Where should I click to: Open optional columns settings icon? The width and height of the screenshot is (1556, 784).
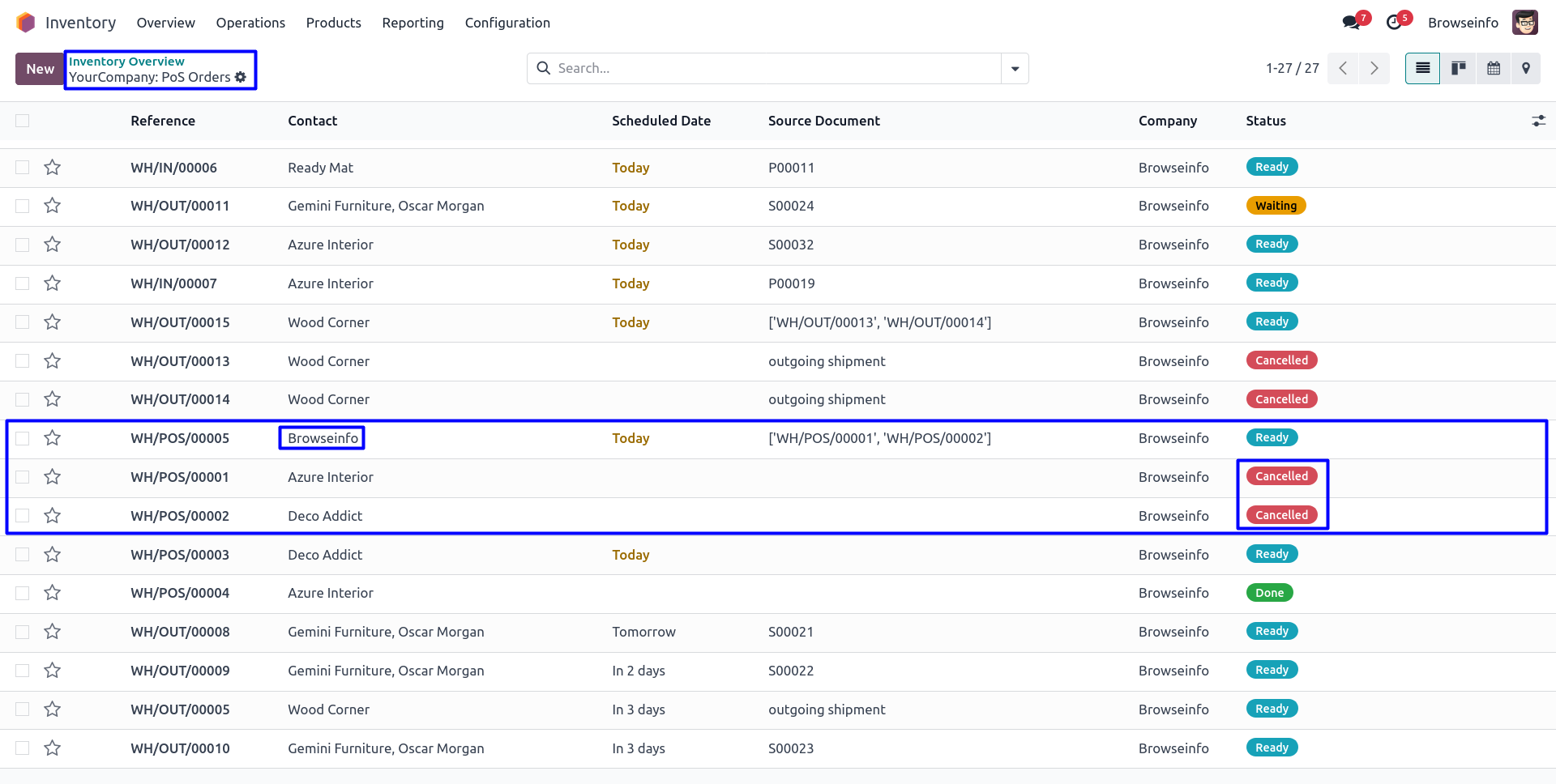[x=1538, y=121]
